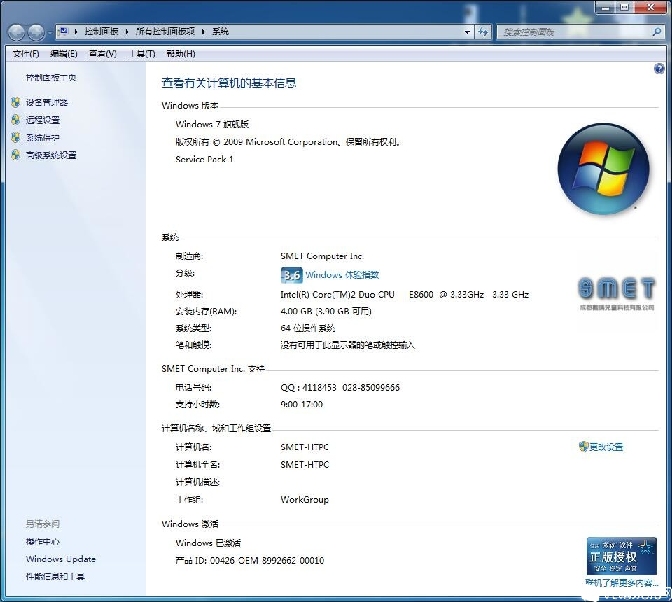Click the 查看有关计算机的基本信息 heading
Screen dimensions: 672x602
[x=228, y=83]
